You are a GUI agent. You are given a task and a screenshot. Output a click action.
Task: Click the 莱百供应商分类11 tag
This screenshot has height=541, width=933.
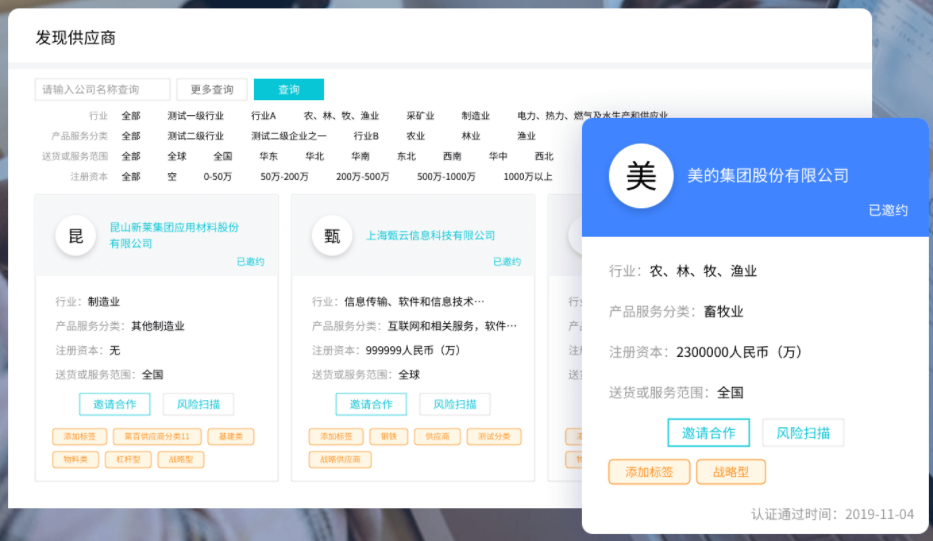[156, 436]
